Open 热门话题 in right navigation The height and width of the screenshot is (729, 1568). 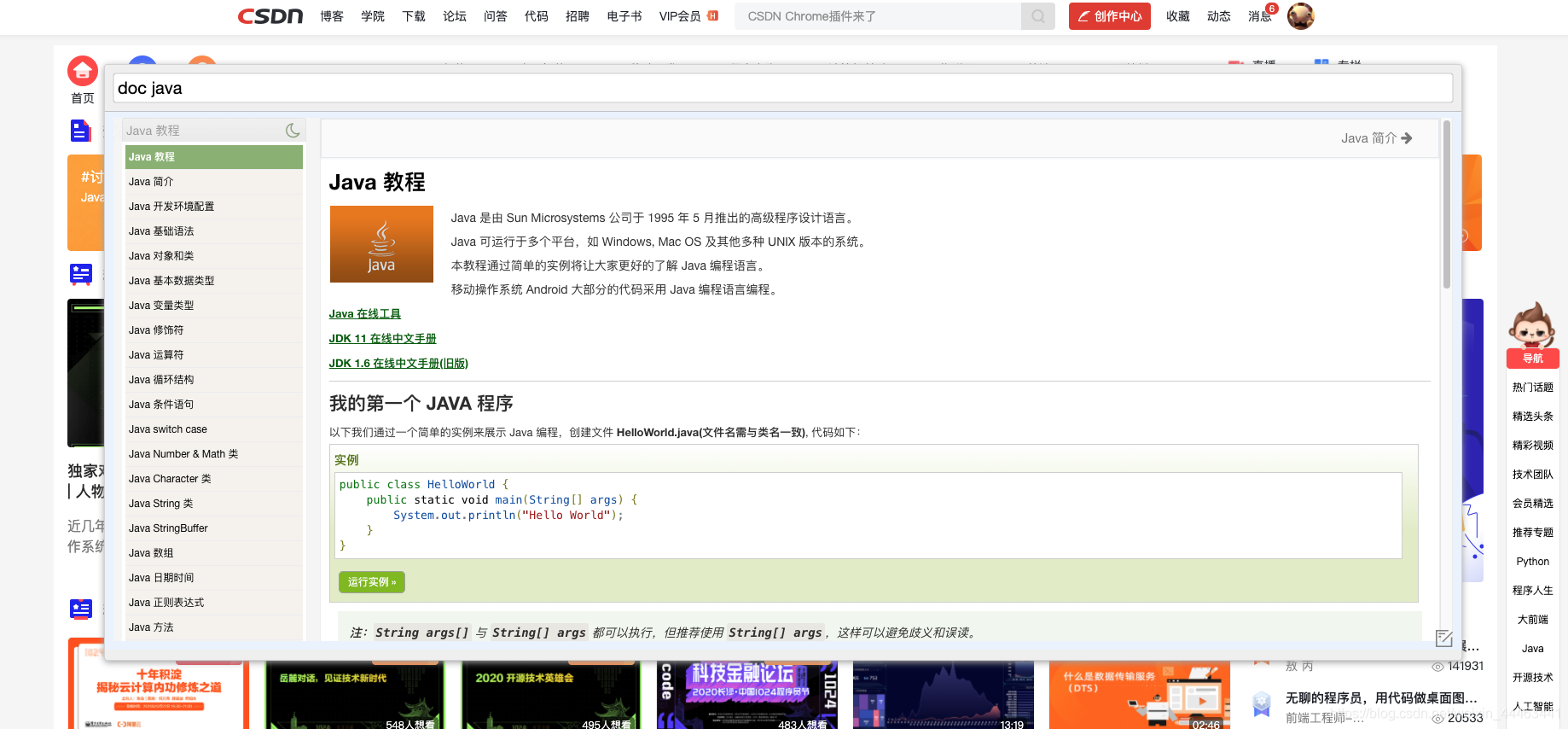pos(1532,388)
